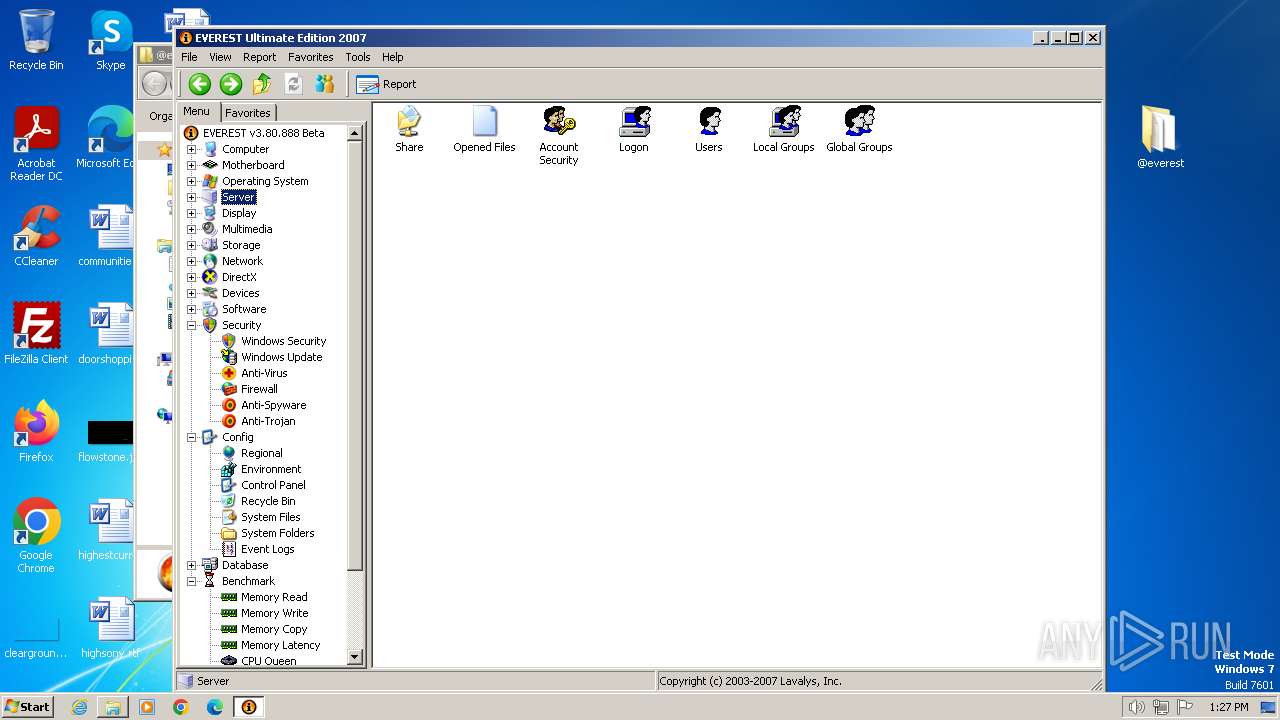
Task: Go forward with the green Forward arrow
Action: pyautogui.click(x=231, y=84)
